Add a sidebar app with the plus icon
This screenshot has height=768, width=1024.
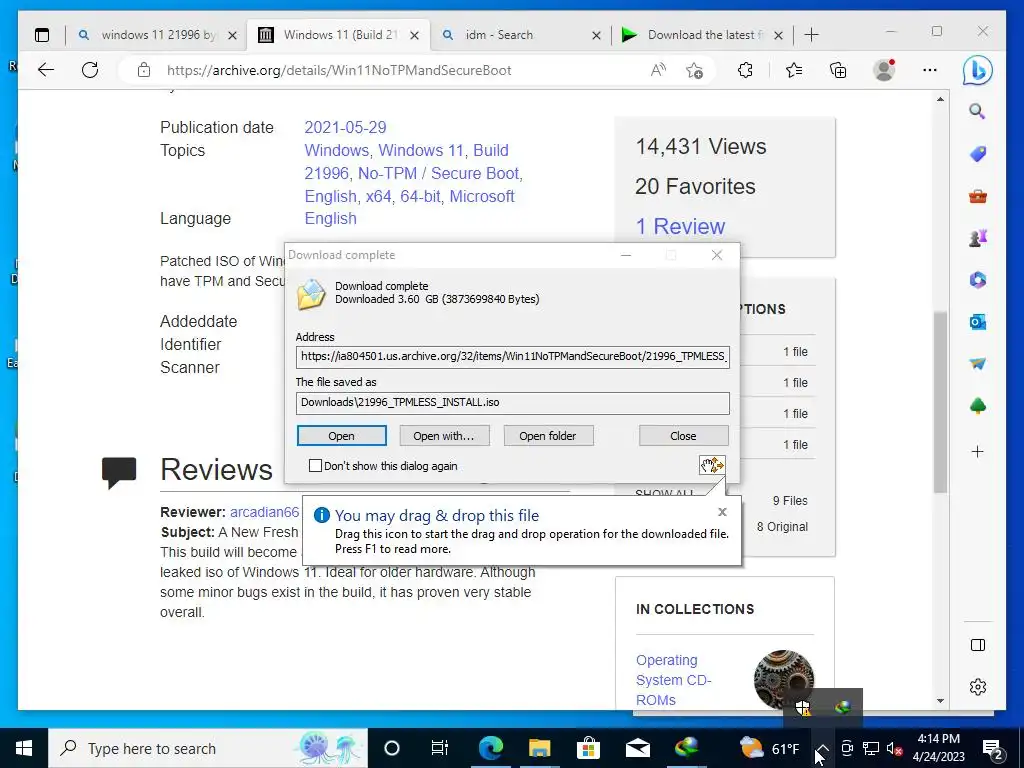pos(978,451)
